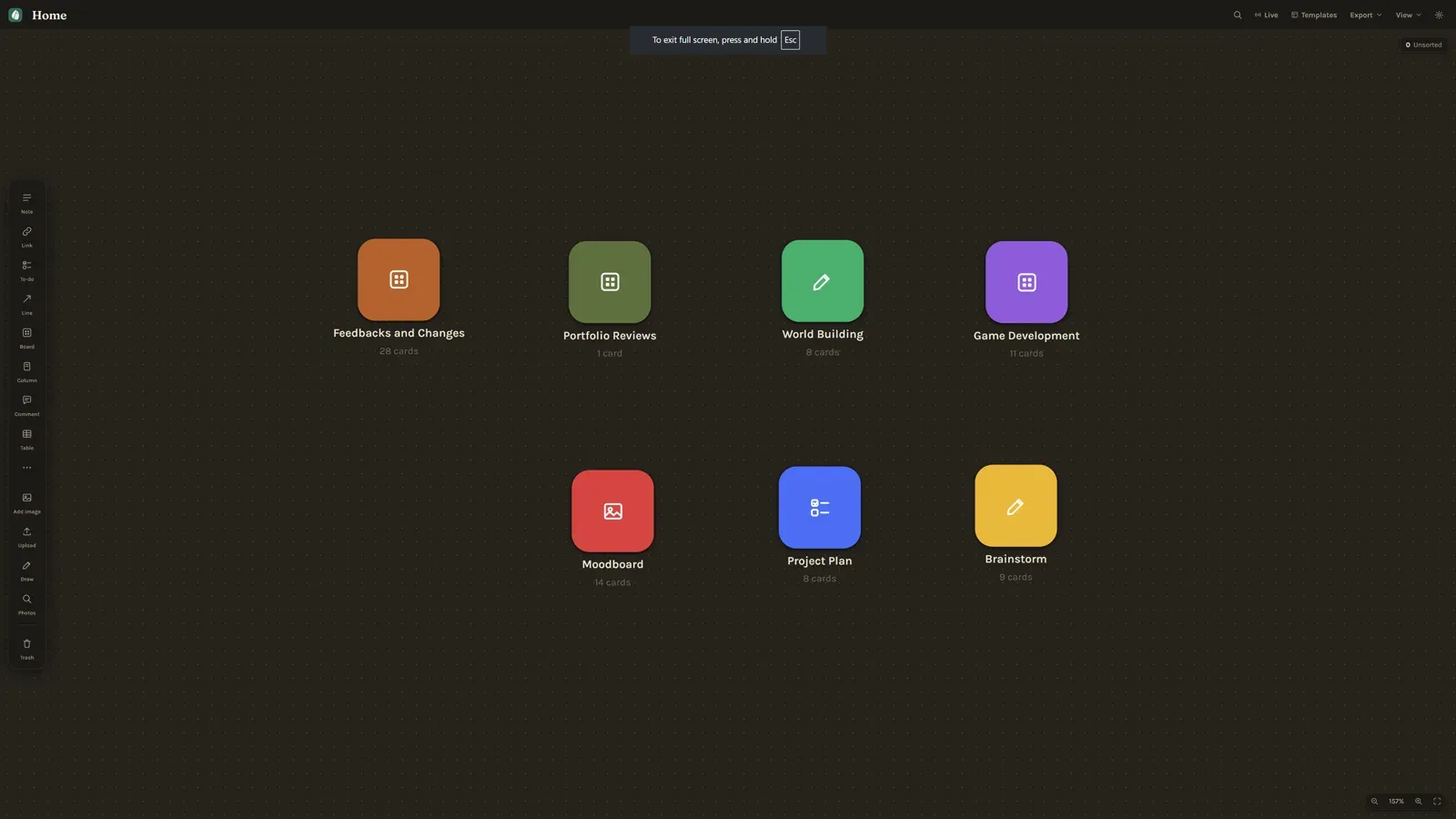Click the 157% zoom level
The image size is (1456, 819).
tap(1396, 802)
